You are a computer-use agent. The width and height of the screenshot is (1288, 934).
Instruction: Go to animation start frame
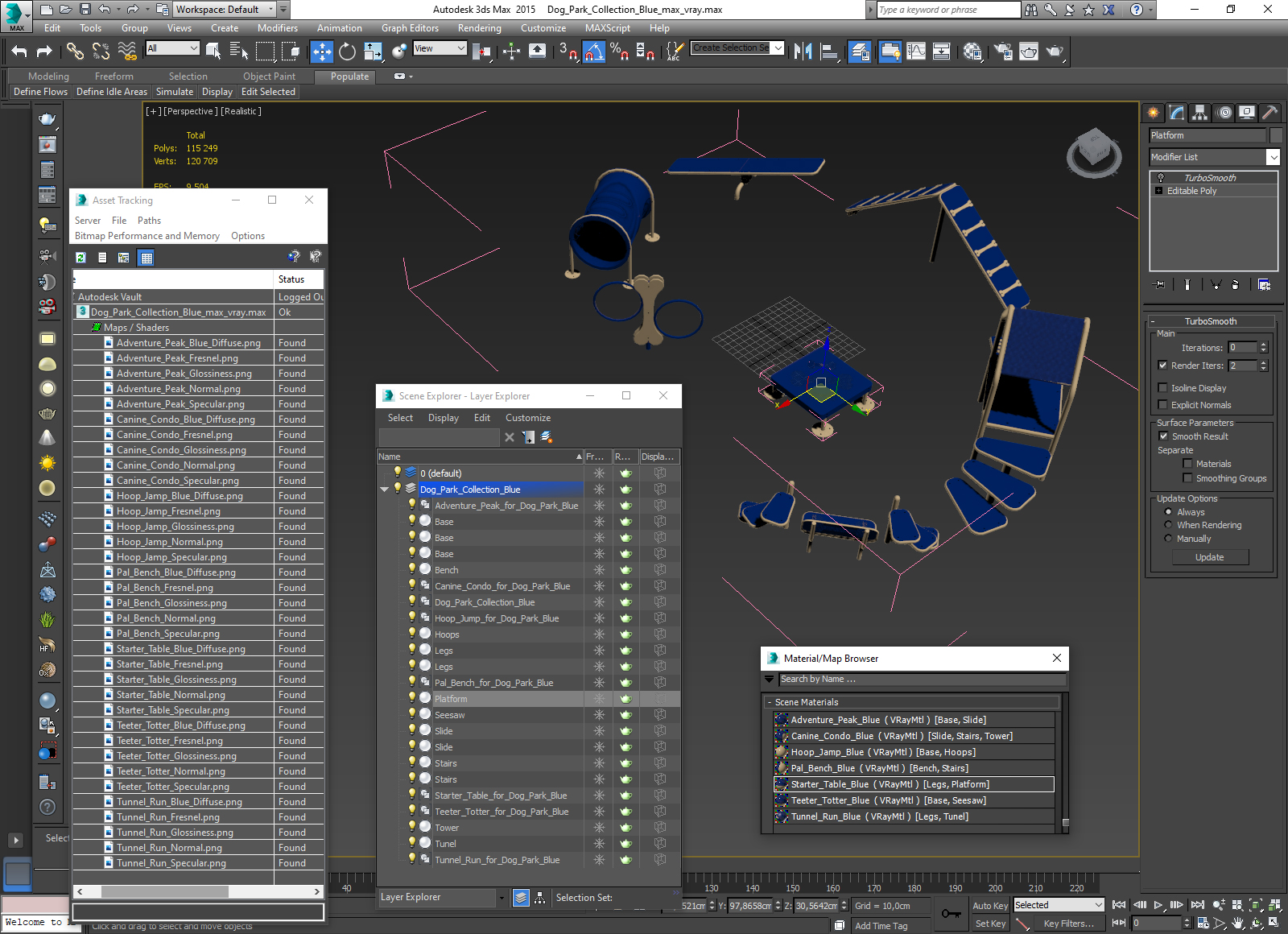(x=1119, y=905)
